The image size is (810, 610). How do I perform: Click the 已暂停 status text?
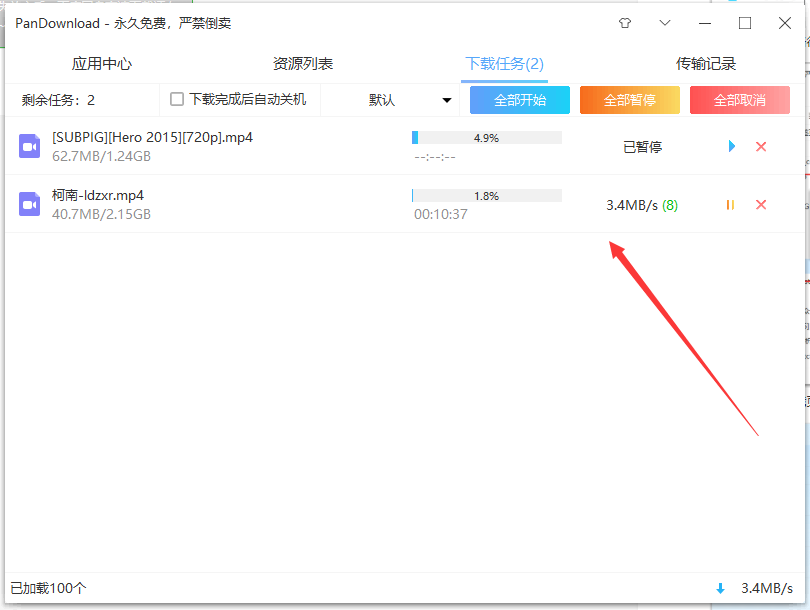coord(642,147)
